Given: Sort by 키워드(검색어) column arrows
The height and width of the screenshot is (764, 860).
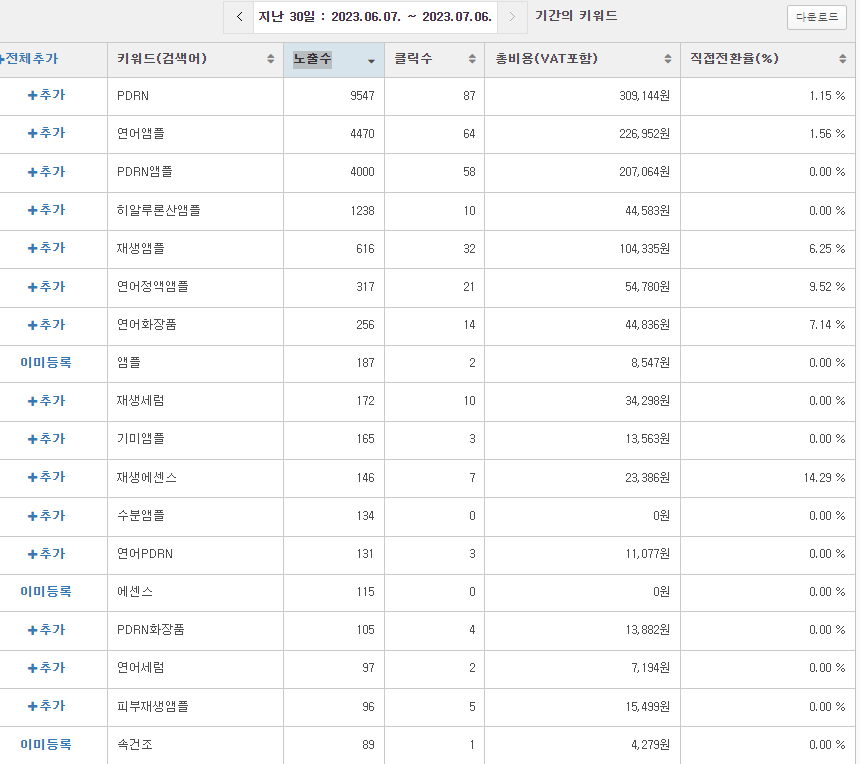Looking at the screenshot, I should coord(270,59).
